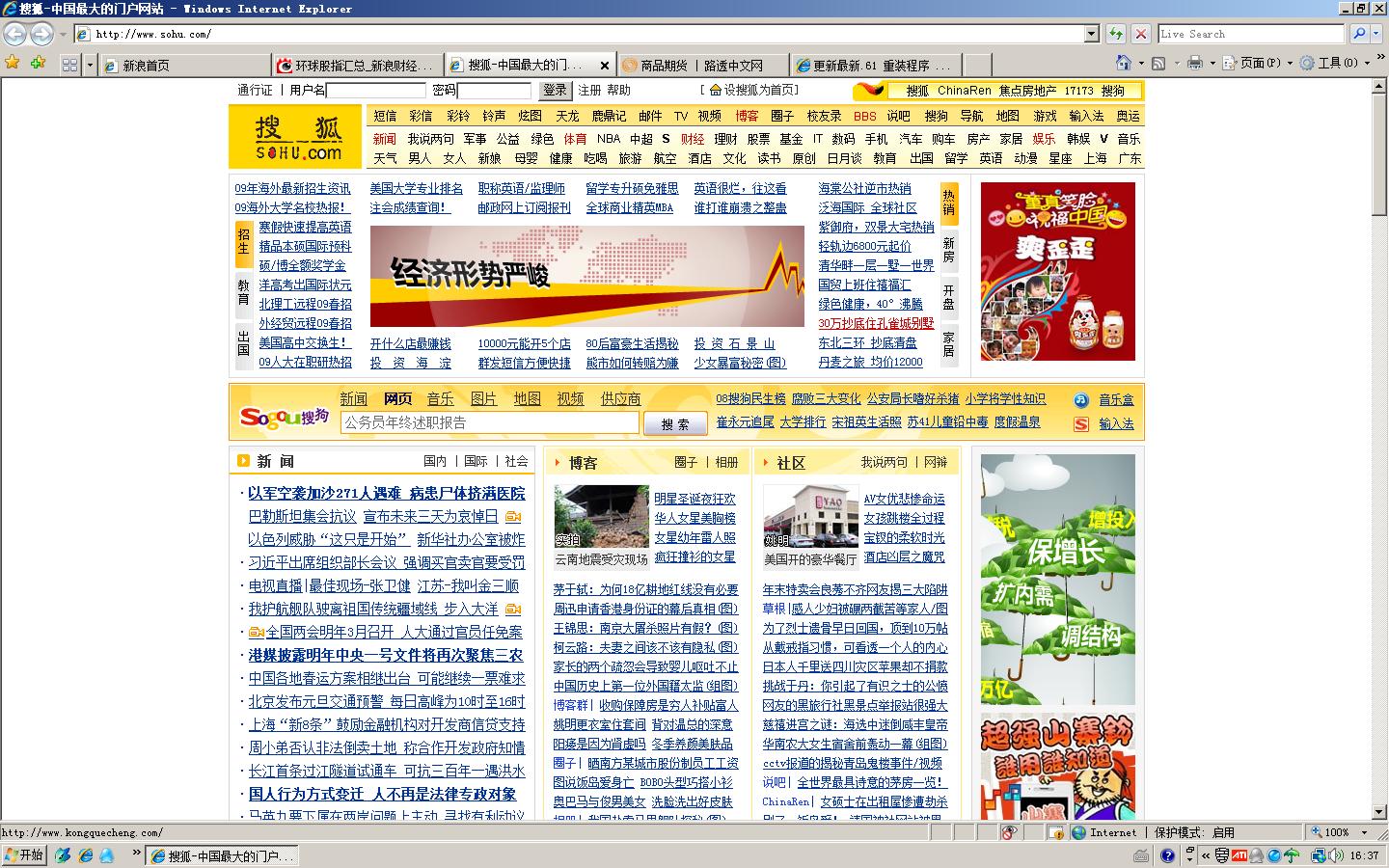
Task: Click the Home icon in the command bar
Action: (x=1123, y=64)
